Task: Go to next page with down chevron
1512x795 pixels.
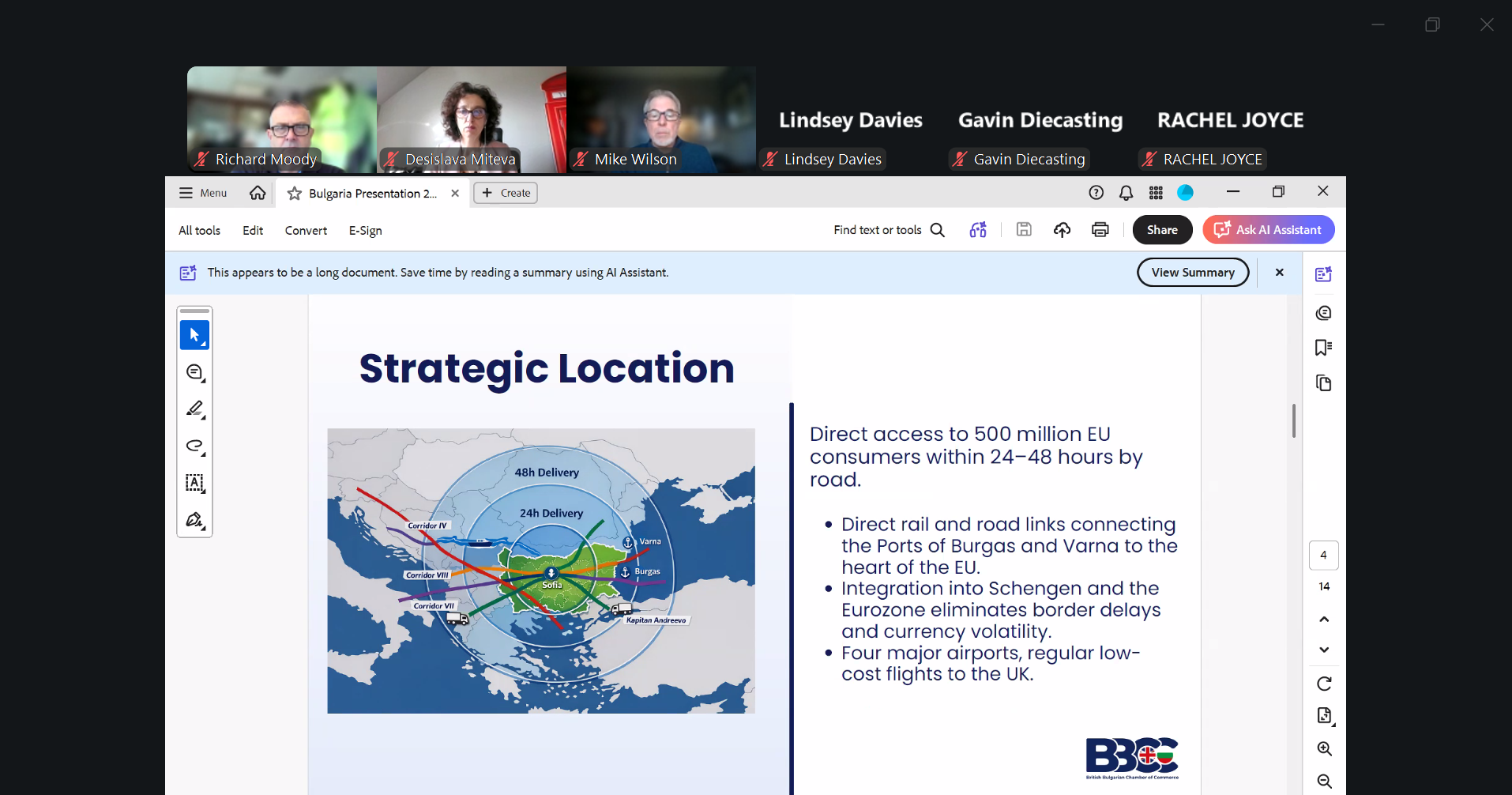Action: click(1323, 650)
